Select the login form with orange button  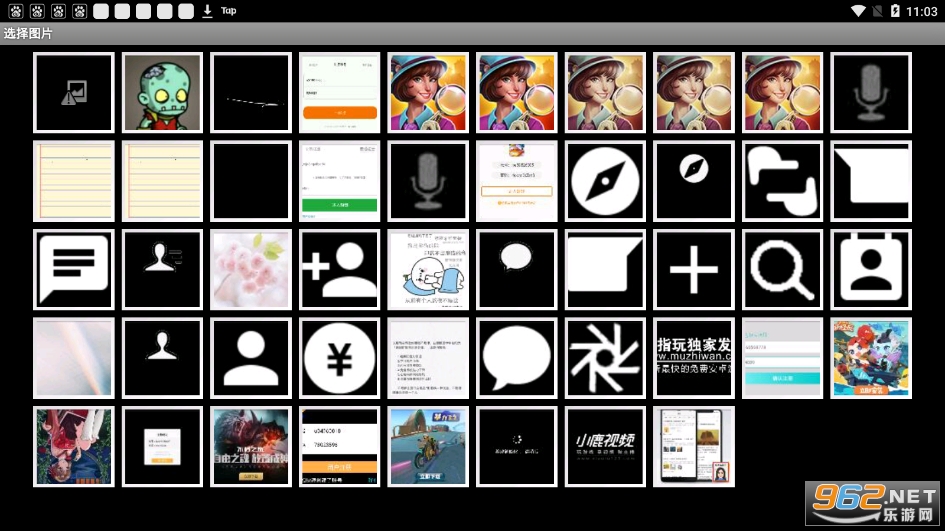(x=340, y=93)
